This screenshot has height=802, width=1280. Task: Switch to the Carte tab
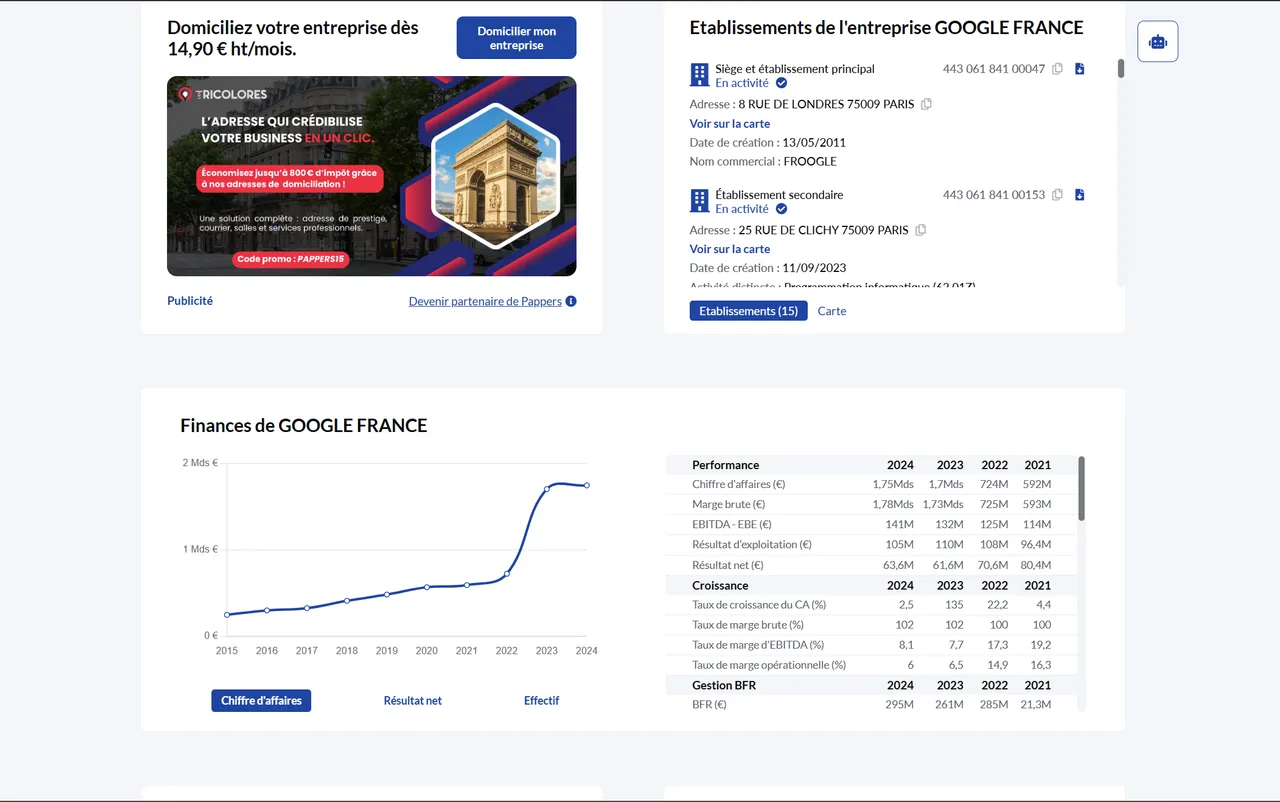click(832, 311)
